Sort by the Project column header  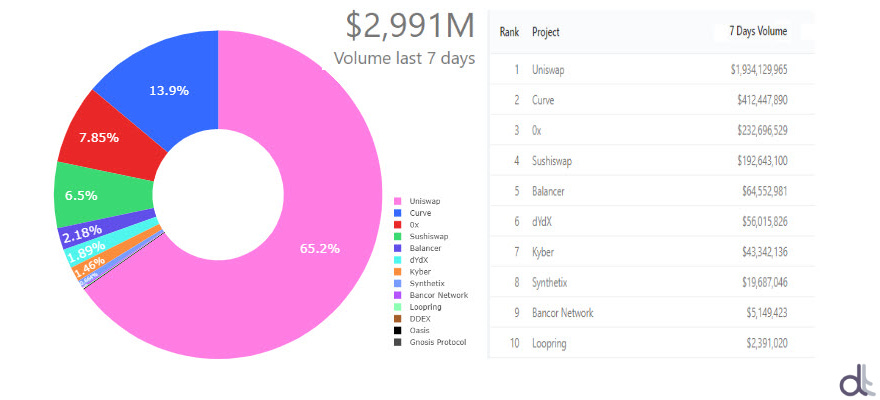546,33
